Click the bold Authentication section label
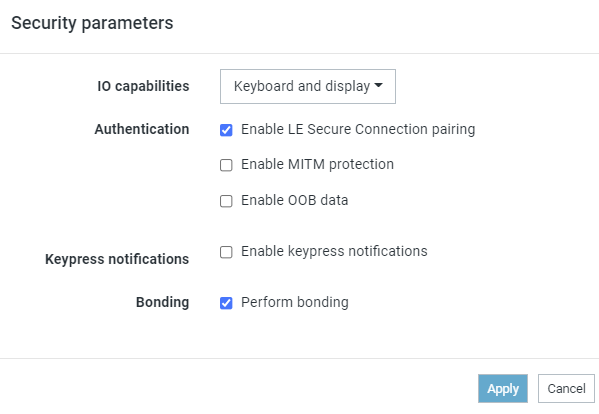The image size is (599, 414). 142,129
